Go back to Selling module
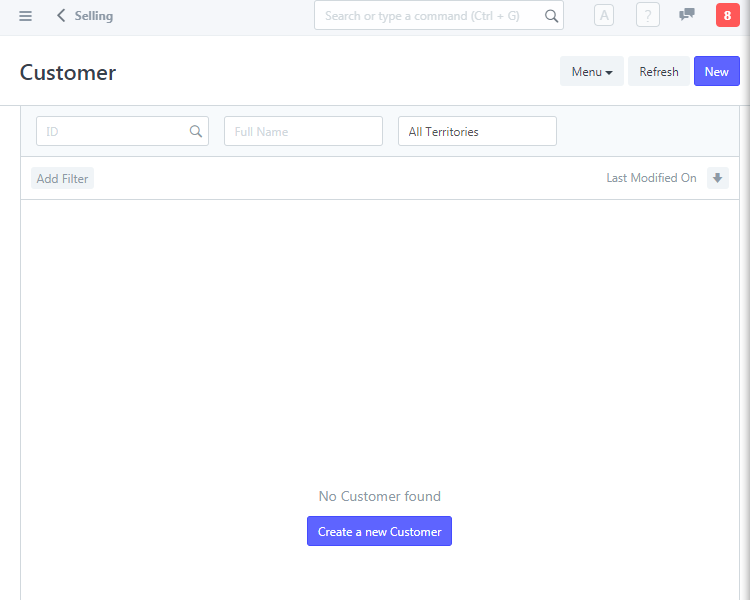Image resolution: width=750 pixels, height=600 pixels. click(x=85, y=16)
